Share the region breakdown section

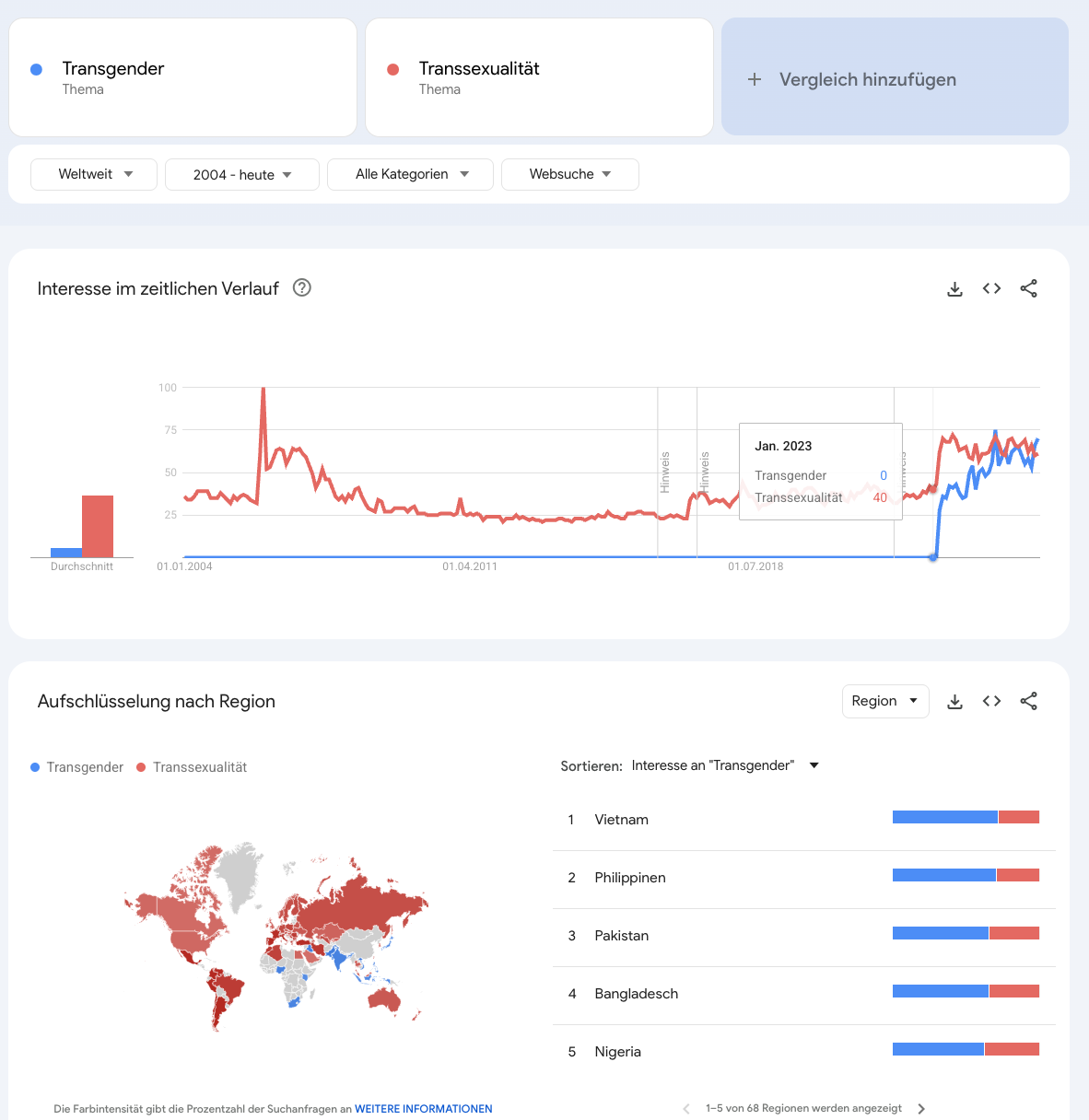pyautogui.click(x=1028, y=702)
